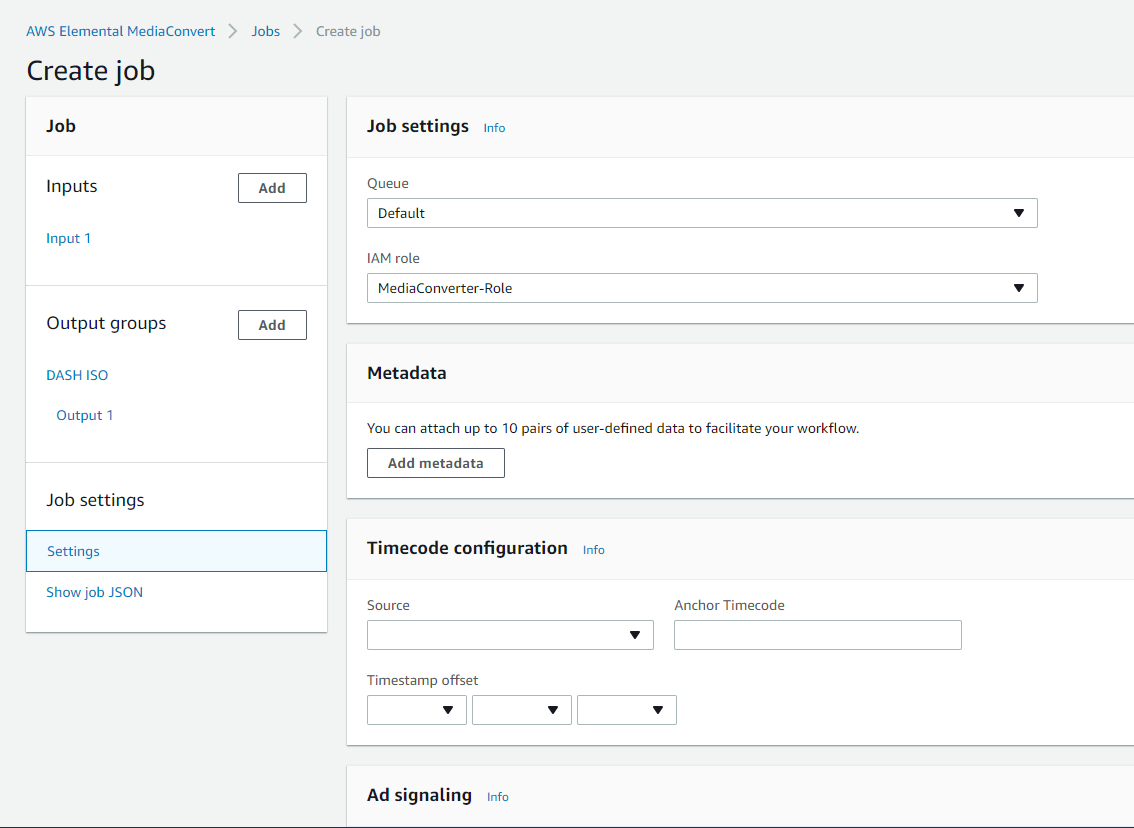Add a new output group
The image size is (1134, 828).
click(x=272, y=325)
